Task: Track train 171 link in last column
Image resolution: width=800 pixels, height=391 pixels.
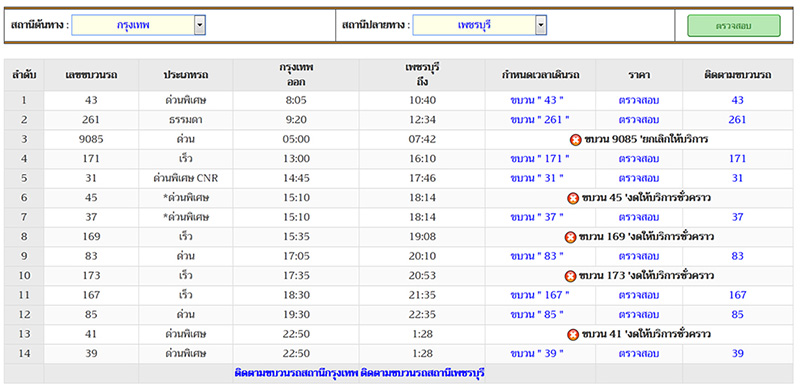Action: coord(737,159)
